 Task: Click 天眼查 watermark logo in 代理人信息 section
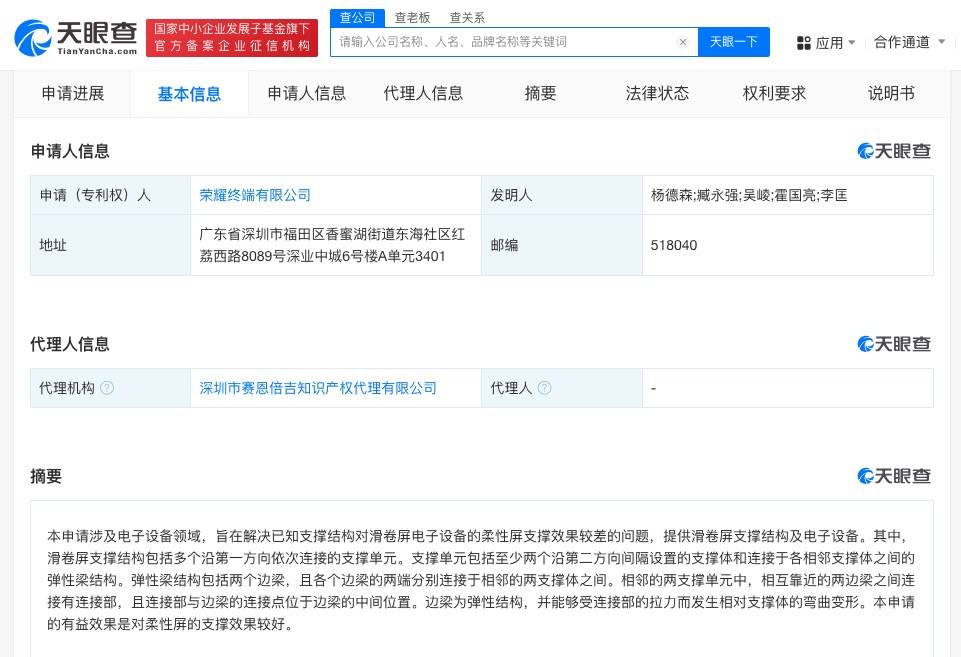coord(894,344)
